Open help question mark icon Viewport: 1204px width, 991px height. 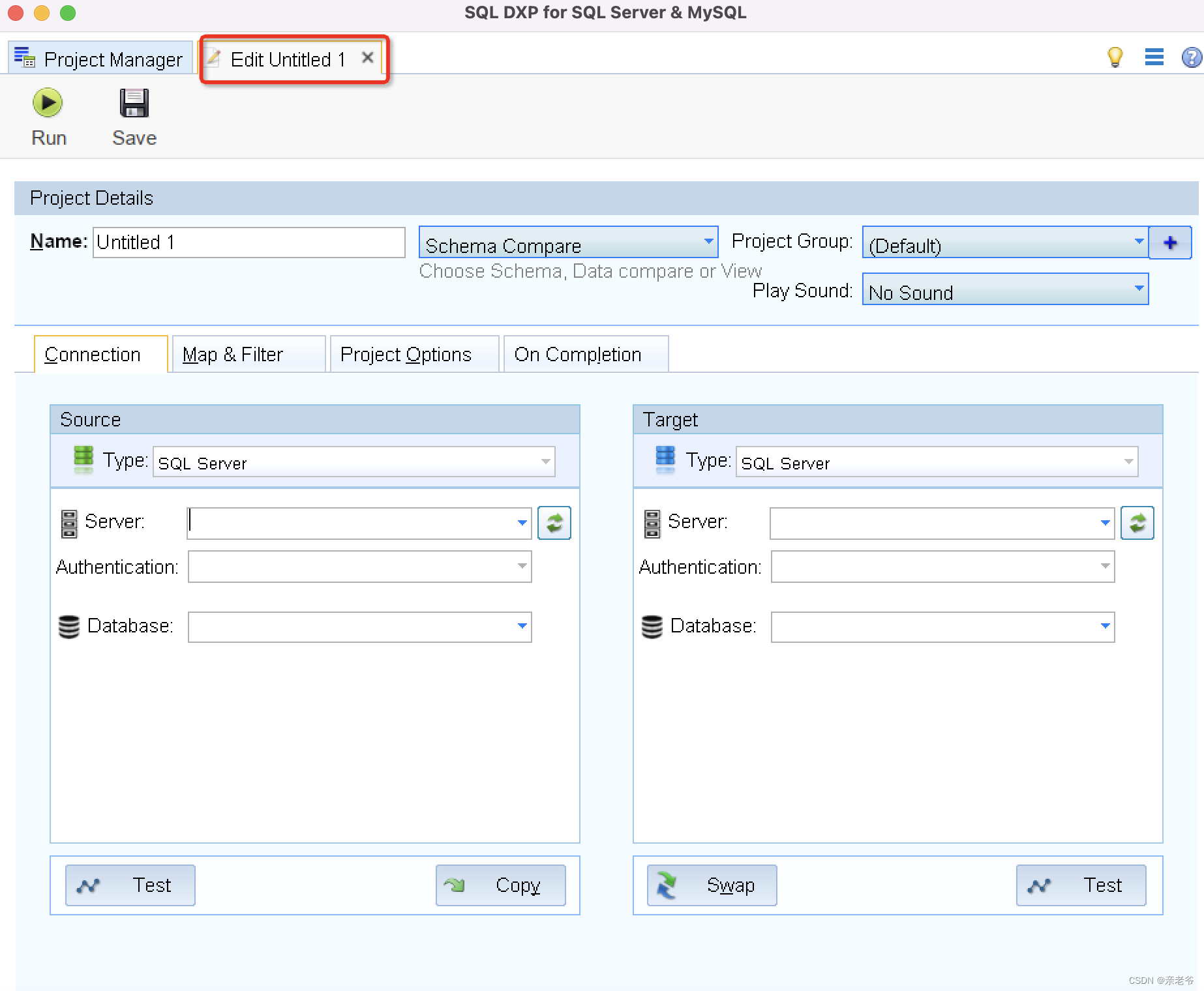pyautogui.click(x=1192, y=57)
